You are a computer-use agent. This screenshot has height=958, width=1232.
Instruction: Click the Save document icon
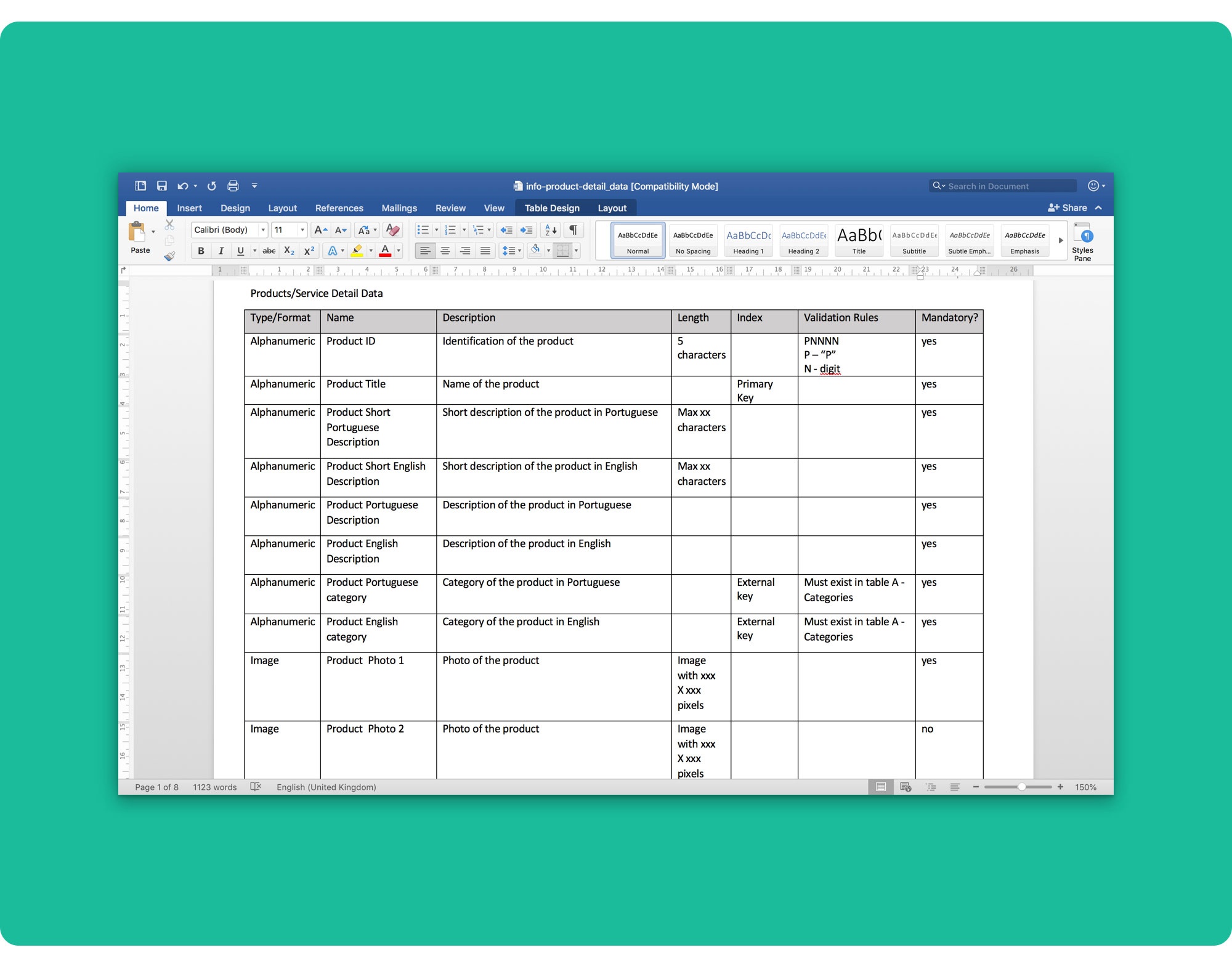point(162,186)
